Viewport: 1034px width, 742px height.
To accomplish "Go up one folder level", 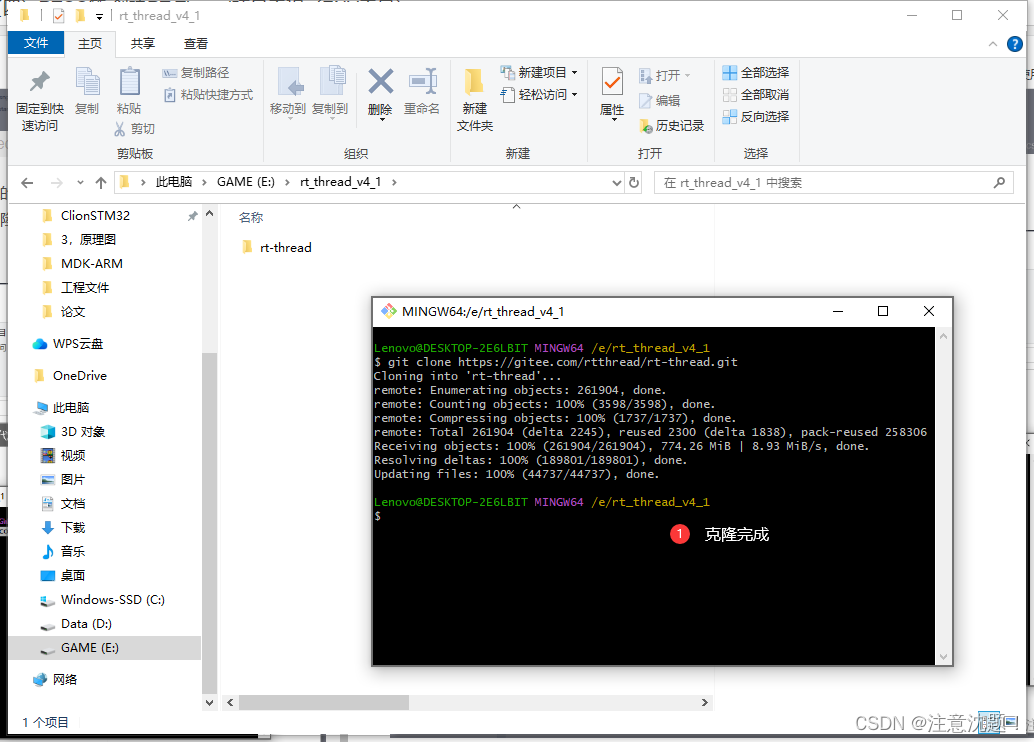I will [100, 183].
